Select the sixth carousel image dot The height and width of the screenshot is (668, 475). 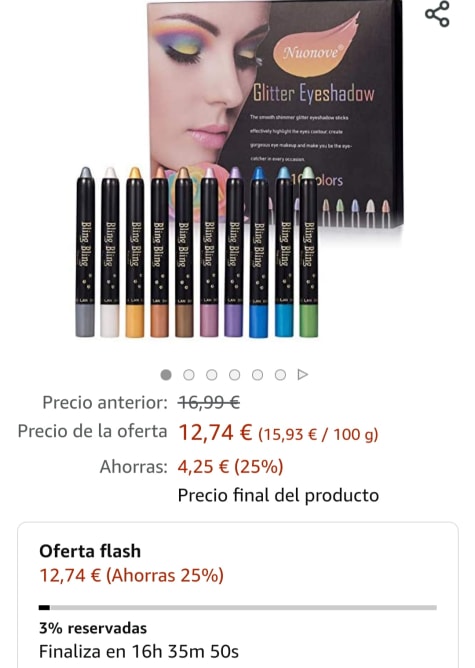pos(280,374)
